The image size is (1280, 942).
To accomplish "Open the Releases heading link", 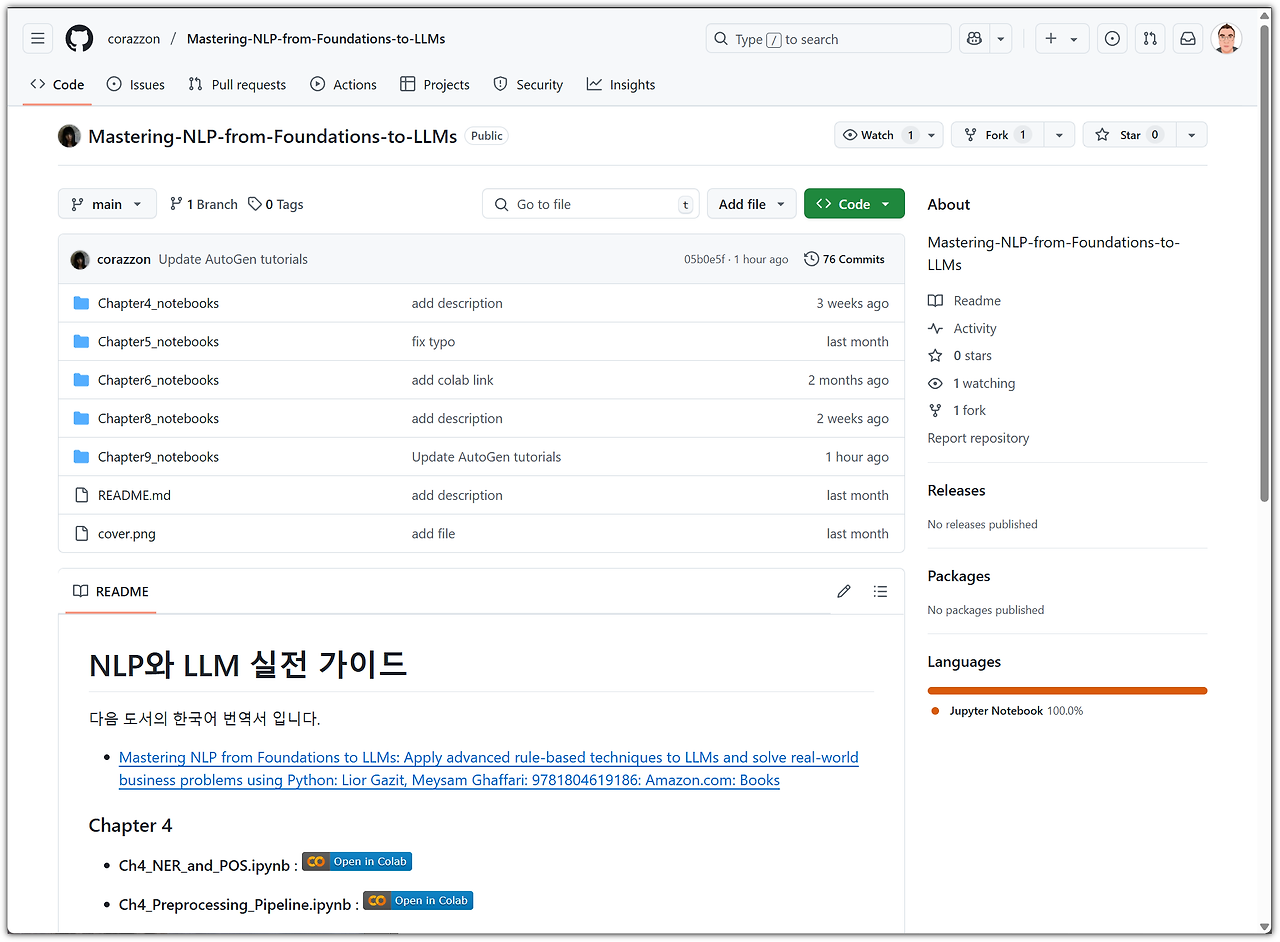I will [956, 490].
